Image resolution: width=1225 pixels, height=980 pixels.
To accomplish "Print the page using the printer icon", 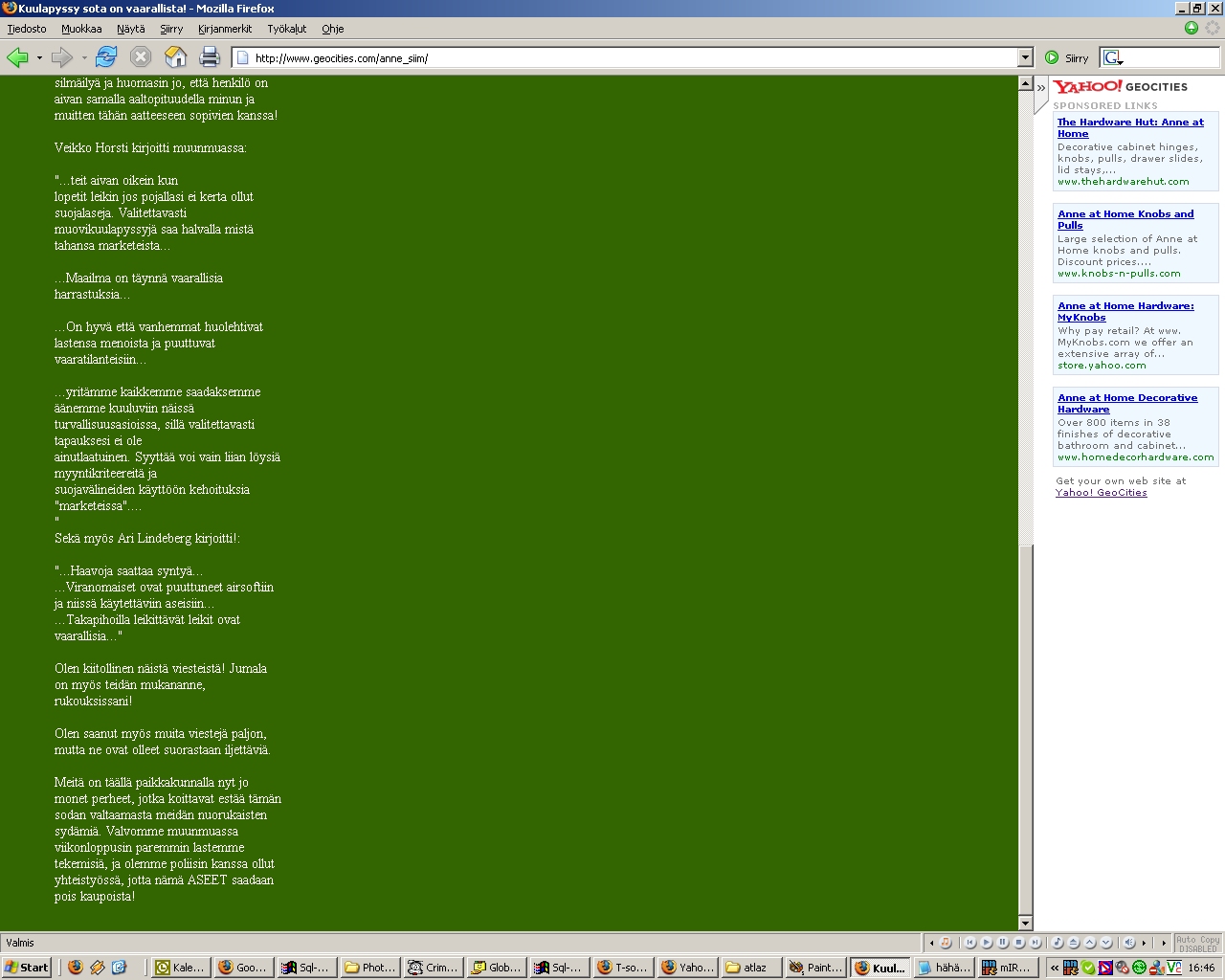I will pos(210,57).
